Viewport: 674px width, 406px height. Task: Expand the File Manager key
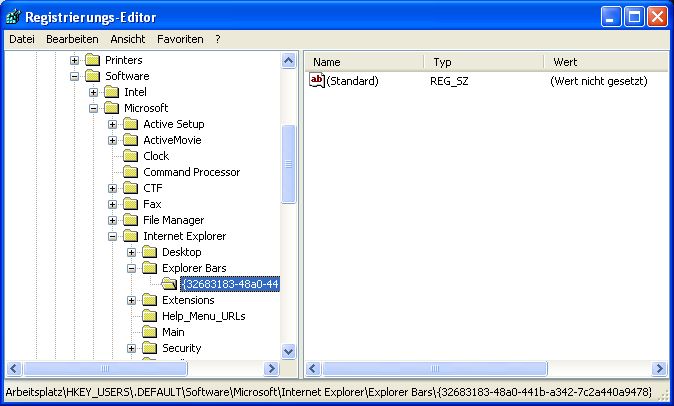pyautogui.click(x=112, y=220)
